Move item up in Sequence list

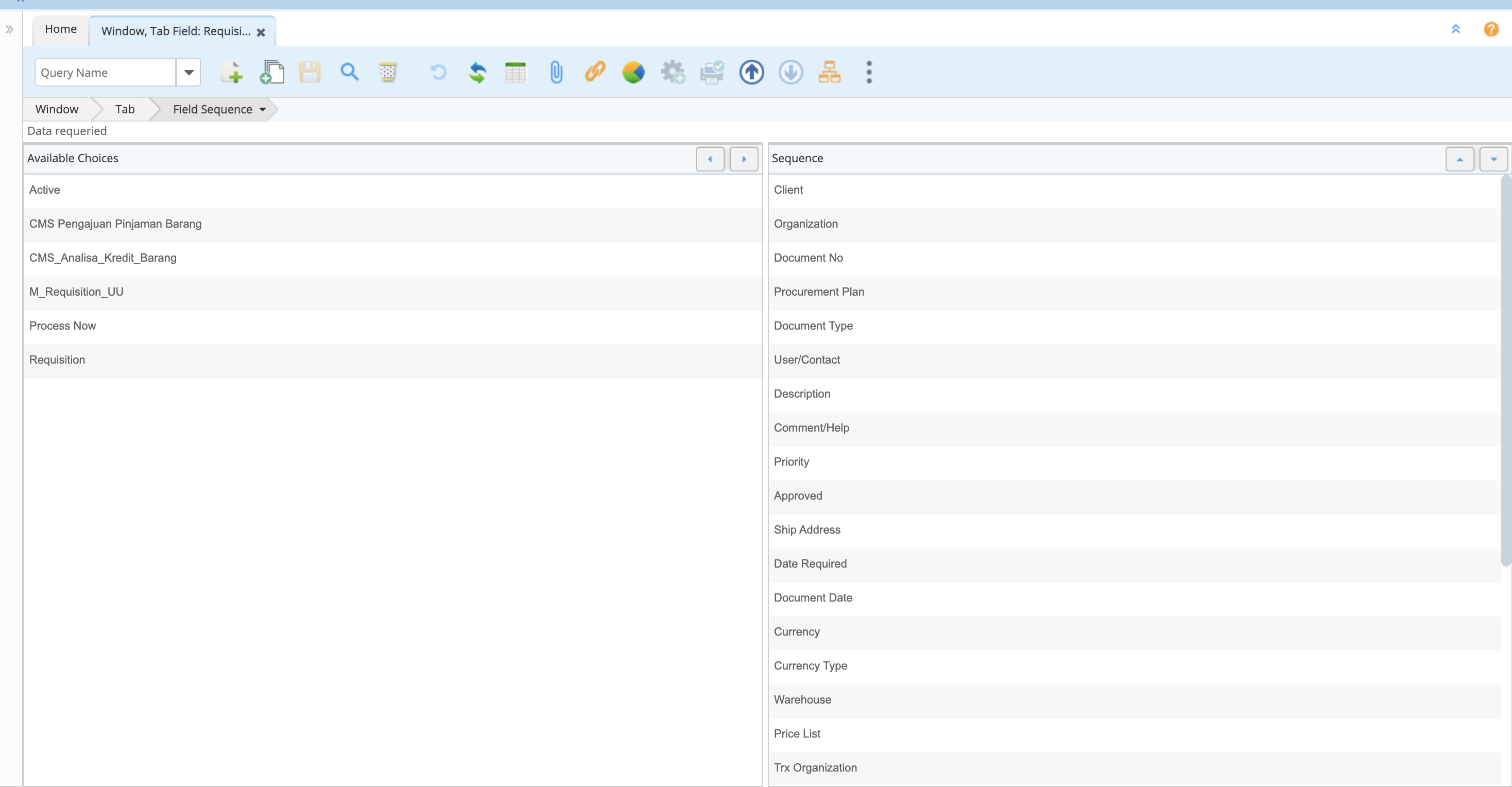[1460, 159]
